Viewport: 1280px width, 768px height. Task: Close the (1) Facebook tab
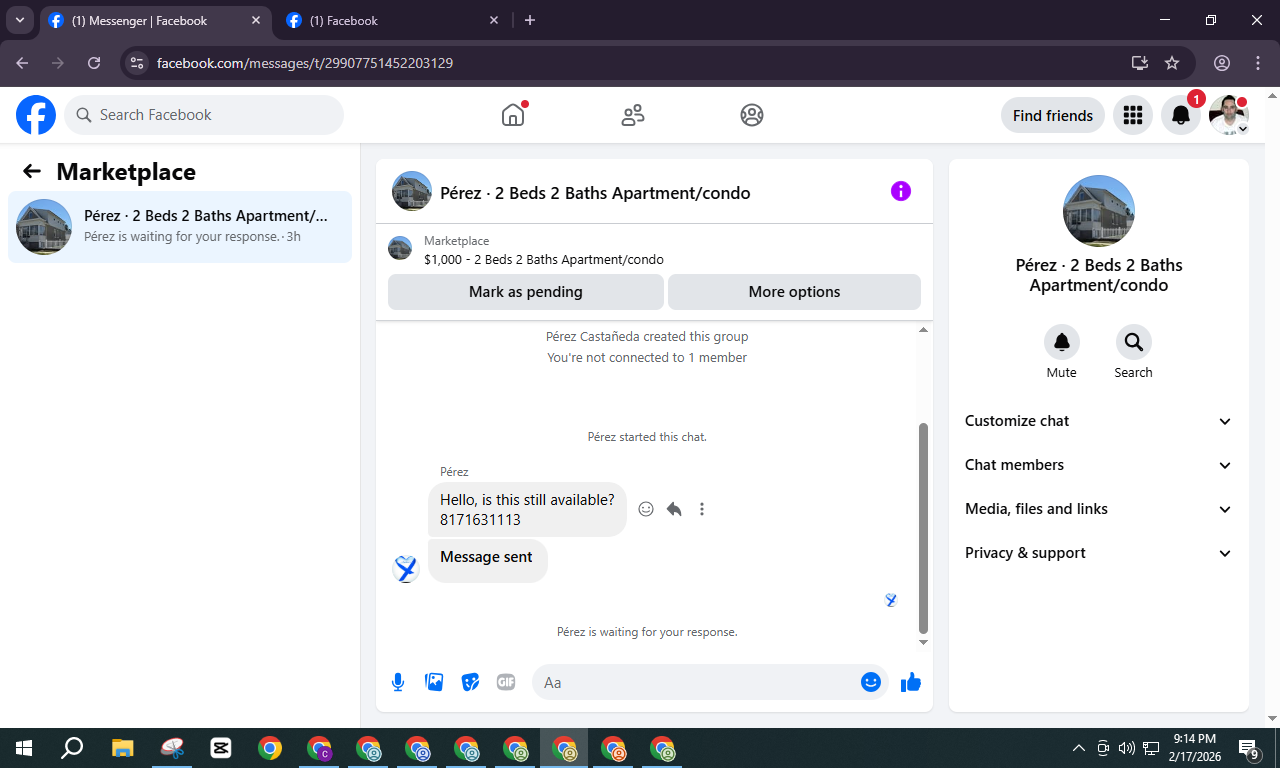point(493,20)
